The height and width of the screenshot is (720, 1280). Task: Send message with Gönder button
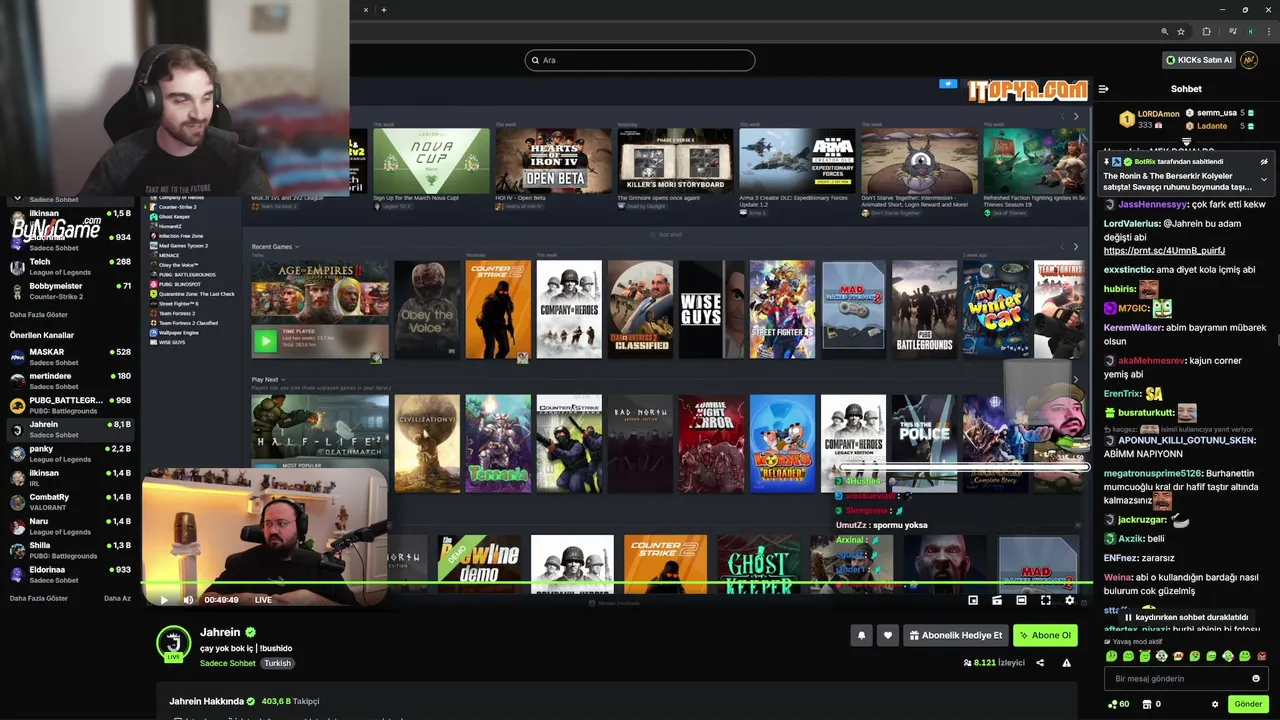pyautogui.click(x=1248, y=704)
